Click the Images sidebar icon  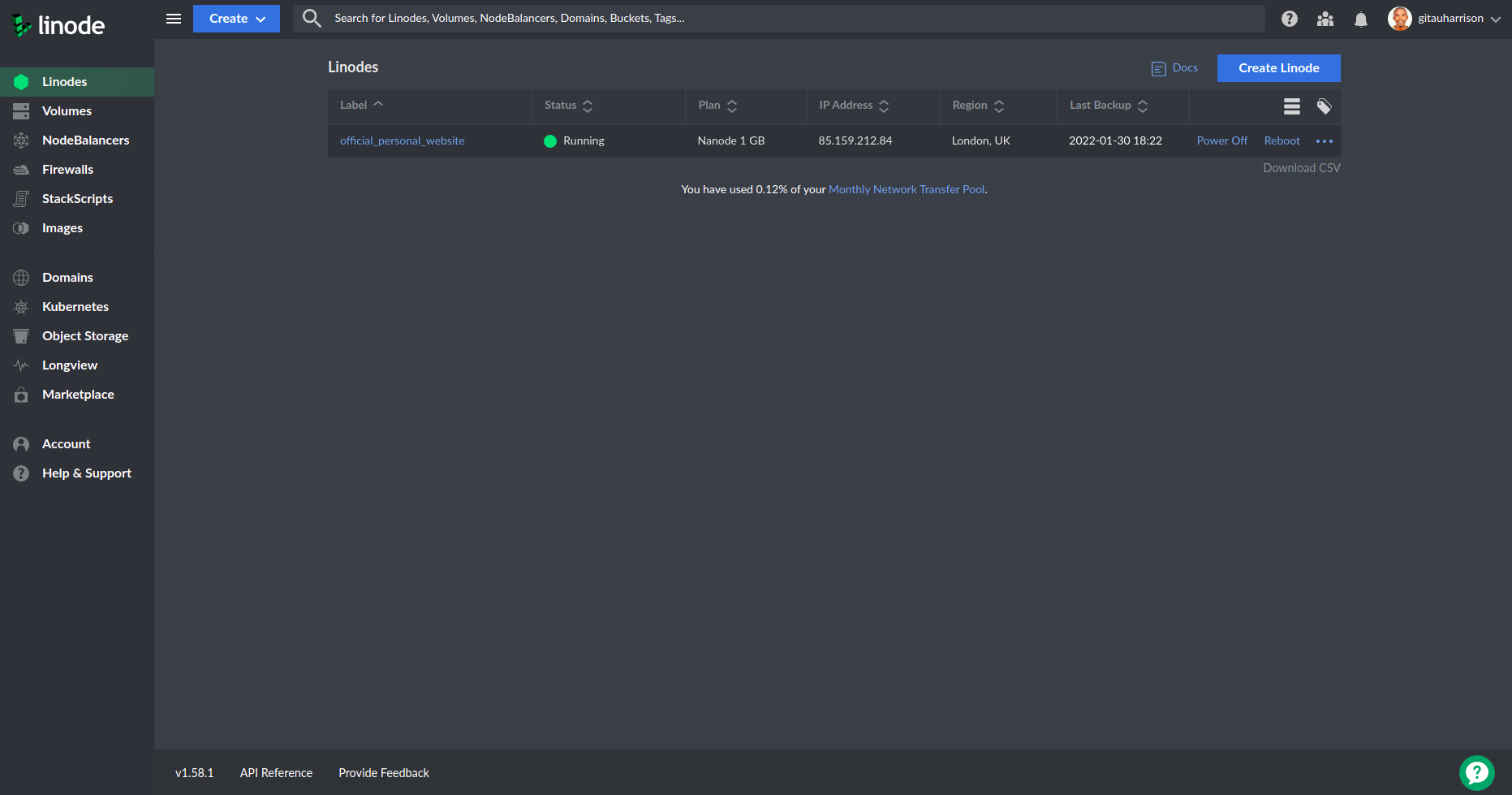(x=21, y=228)
